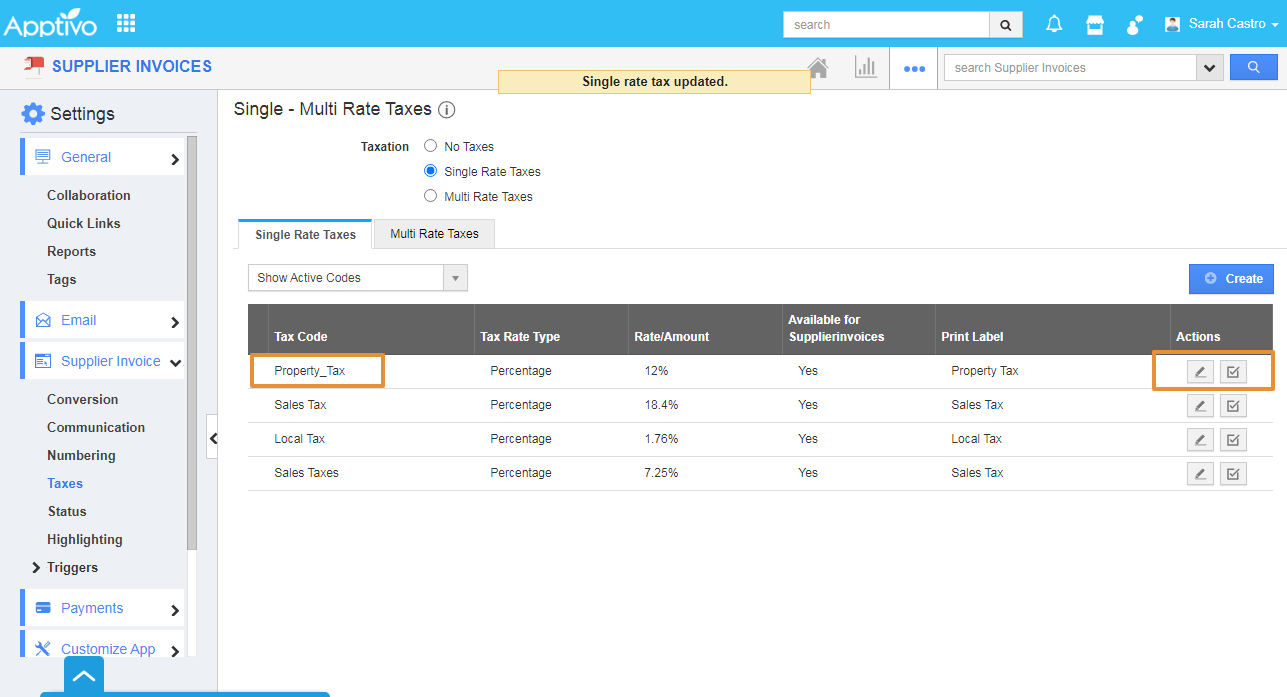Click the notifications bell icon
The height and width of the screenshot is (697, 1287).
(x=1054, y=24)
